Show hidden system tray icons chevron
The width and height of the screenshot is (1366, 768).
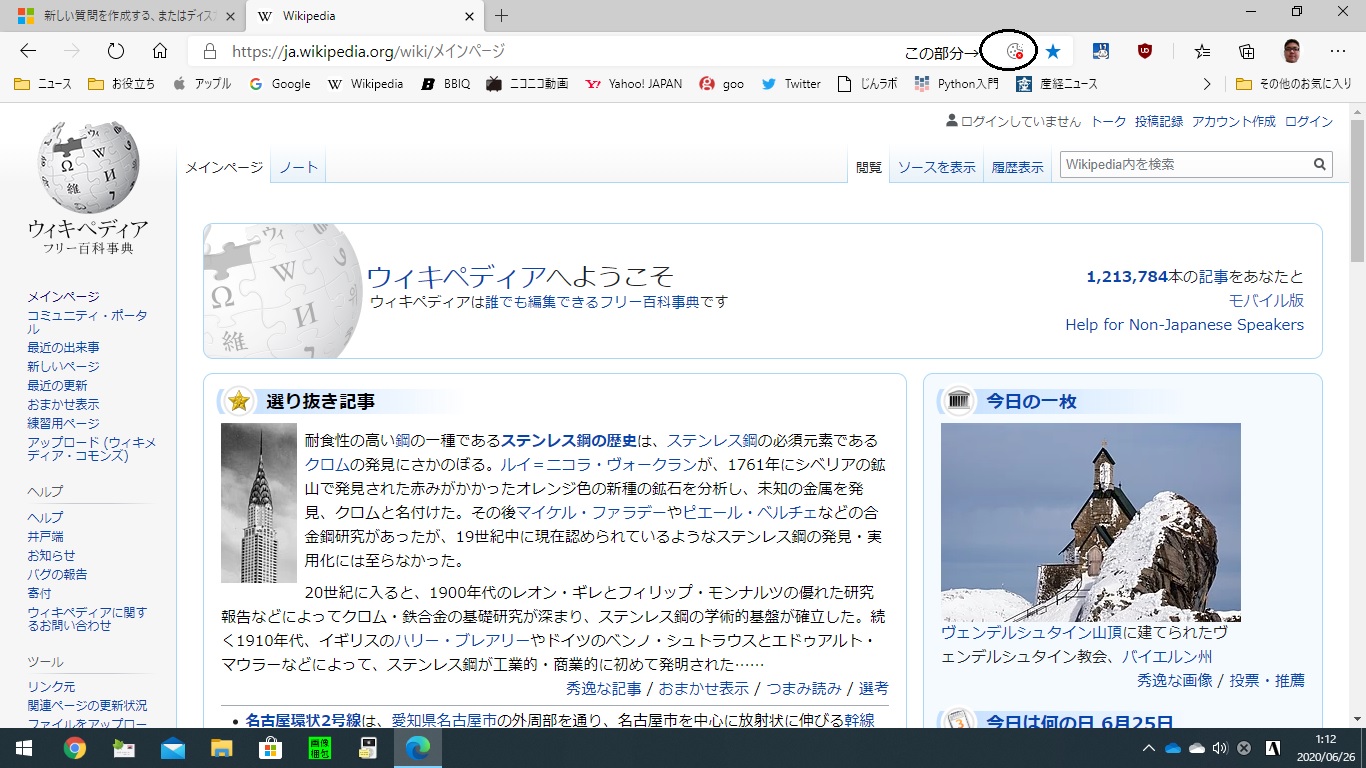(1150, 748)
